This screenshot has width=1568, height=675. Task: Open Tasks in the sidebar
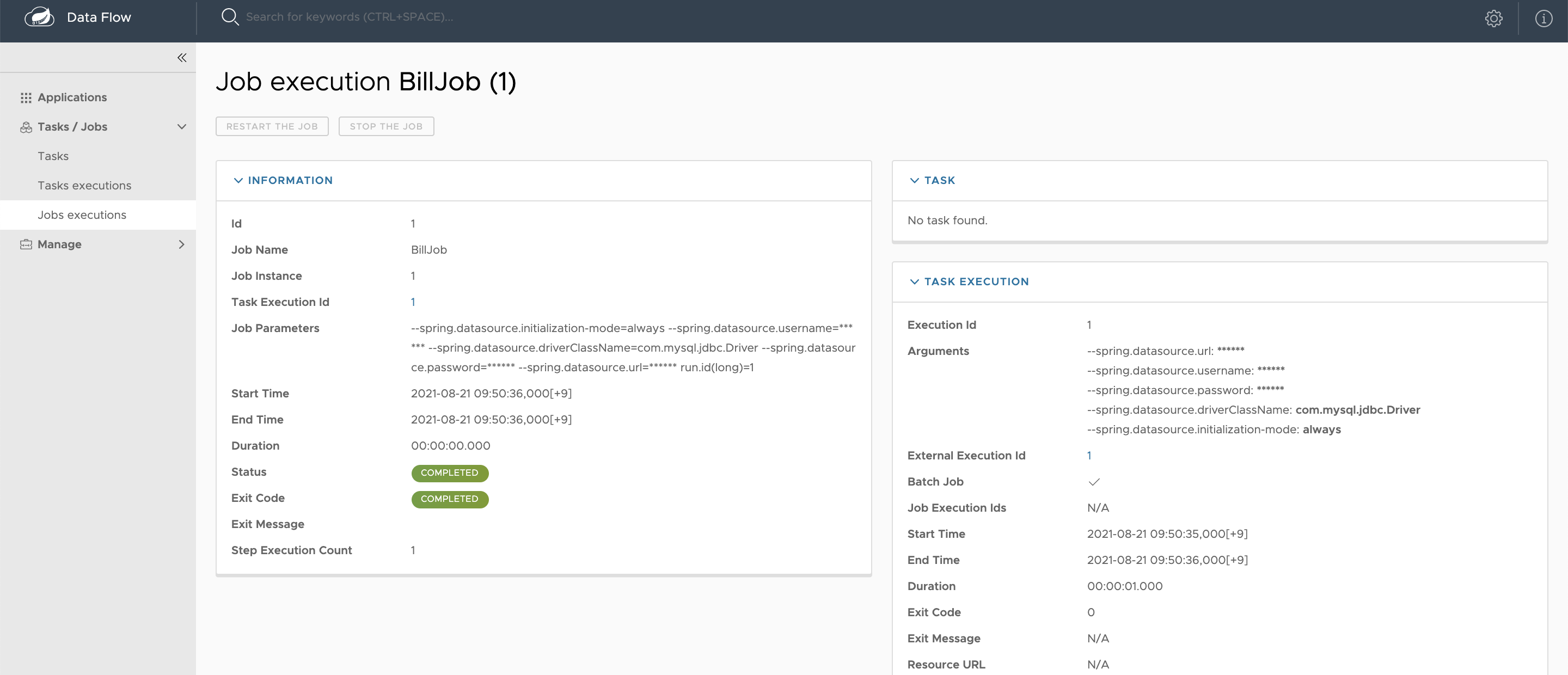pos(53,156)
